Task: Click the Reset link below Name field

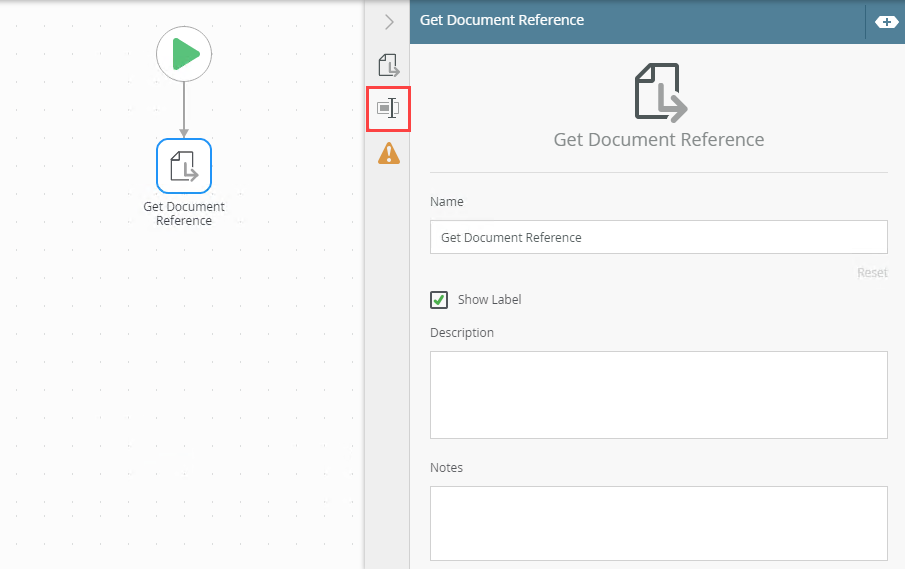Action: [872, 272]
